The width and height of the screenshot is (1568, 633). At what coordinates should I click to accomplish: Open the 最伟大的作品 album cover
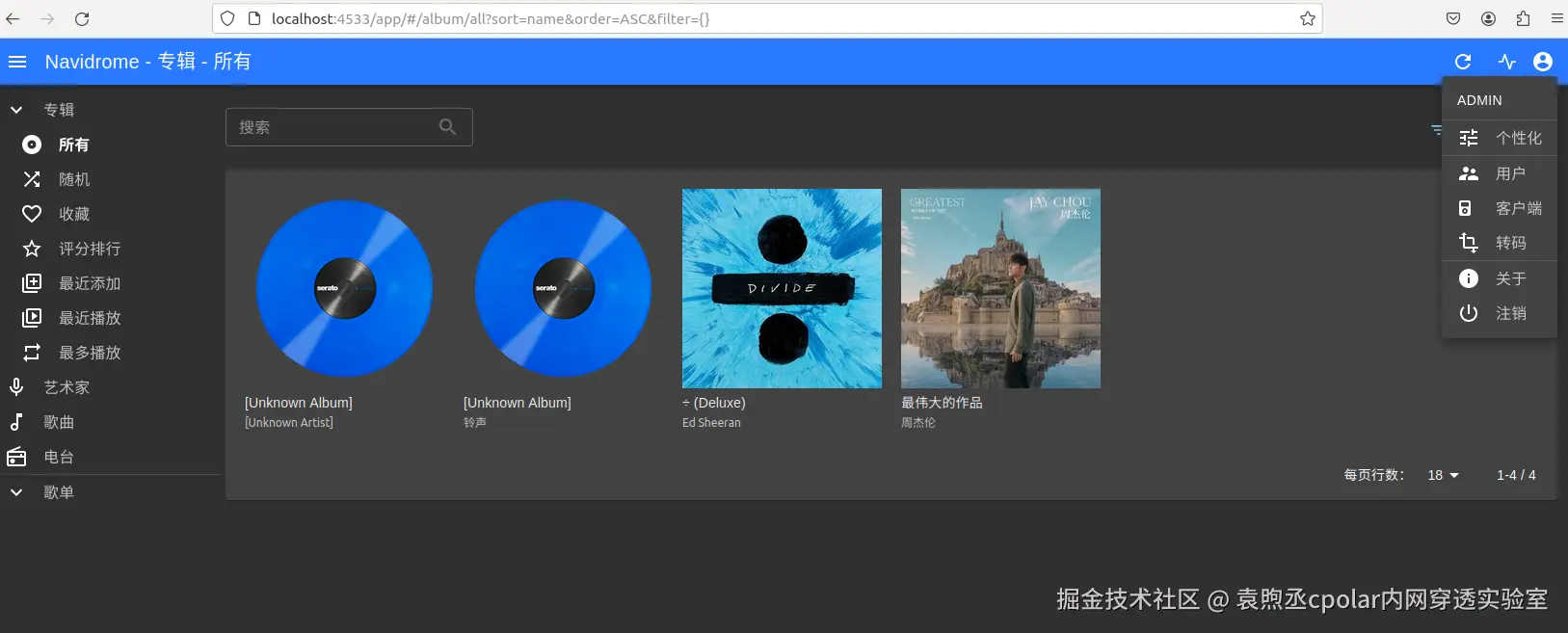pyautogui.click(x=1000, y=288)
